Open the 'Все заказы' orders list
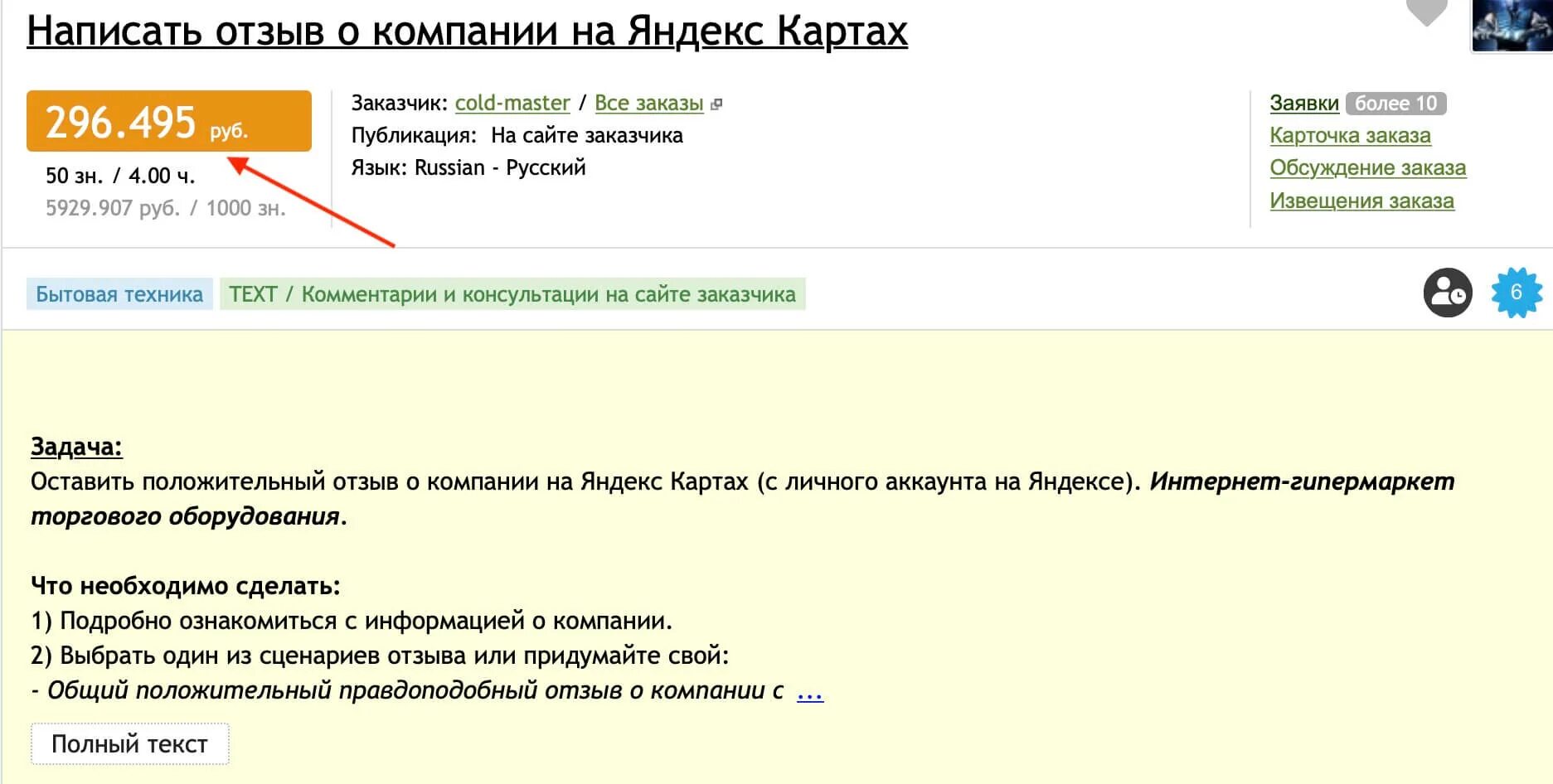 [x=648, y=103]
